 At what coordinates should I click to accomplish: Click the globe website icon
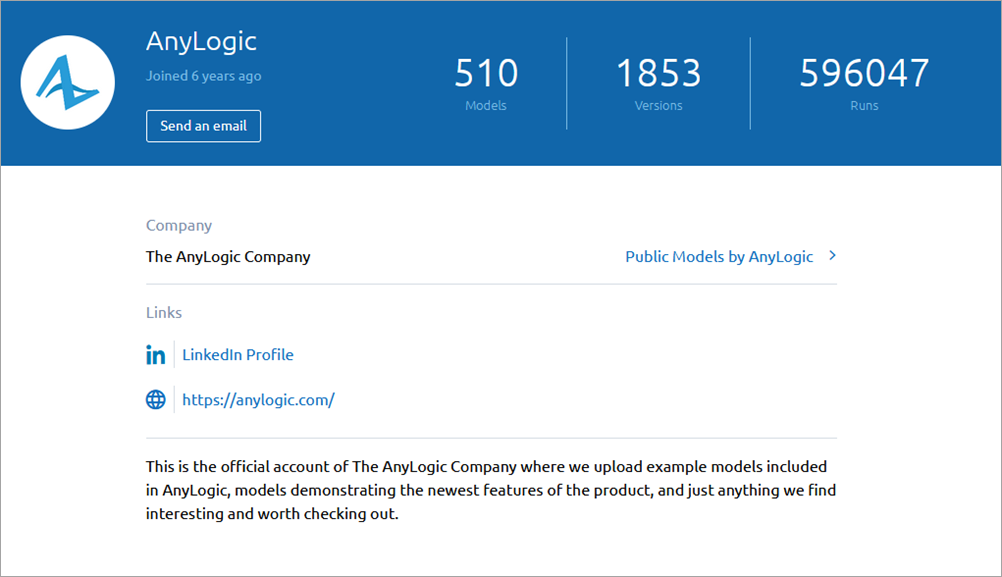[155, 399]
